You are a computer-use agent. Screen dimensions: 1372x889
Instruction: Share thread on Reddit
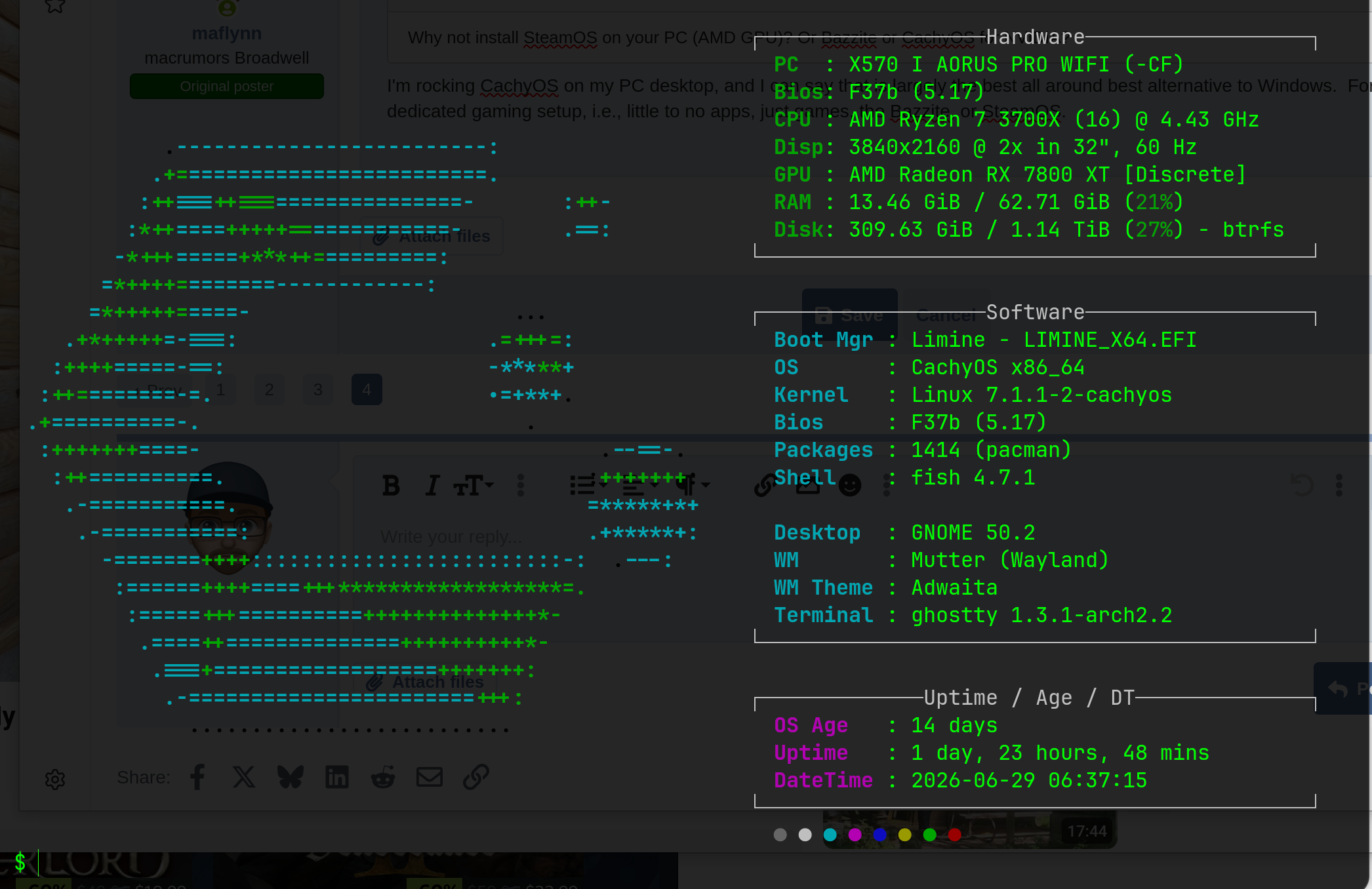click(x=383, y=778)
